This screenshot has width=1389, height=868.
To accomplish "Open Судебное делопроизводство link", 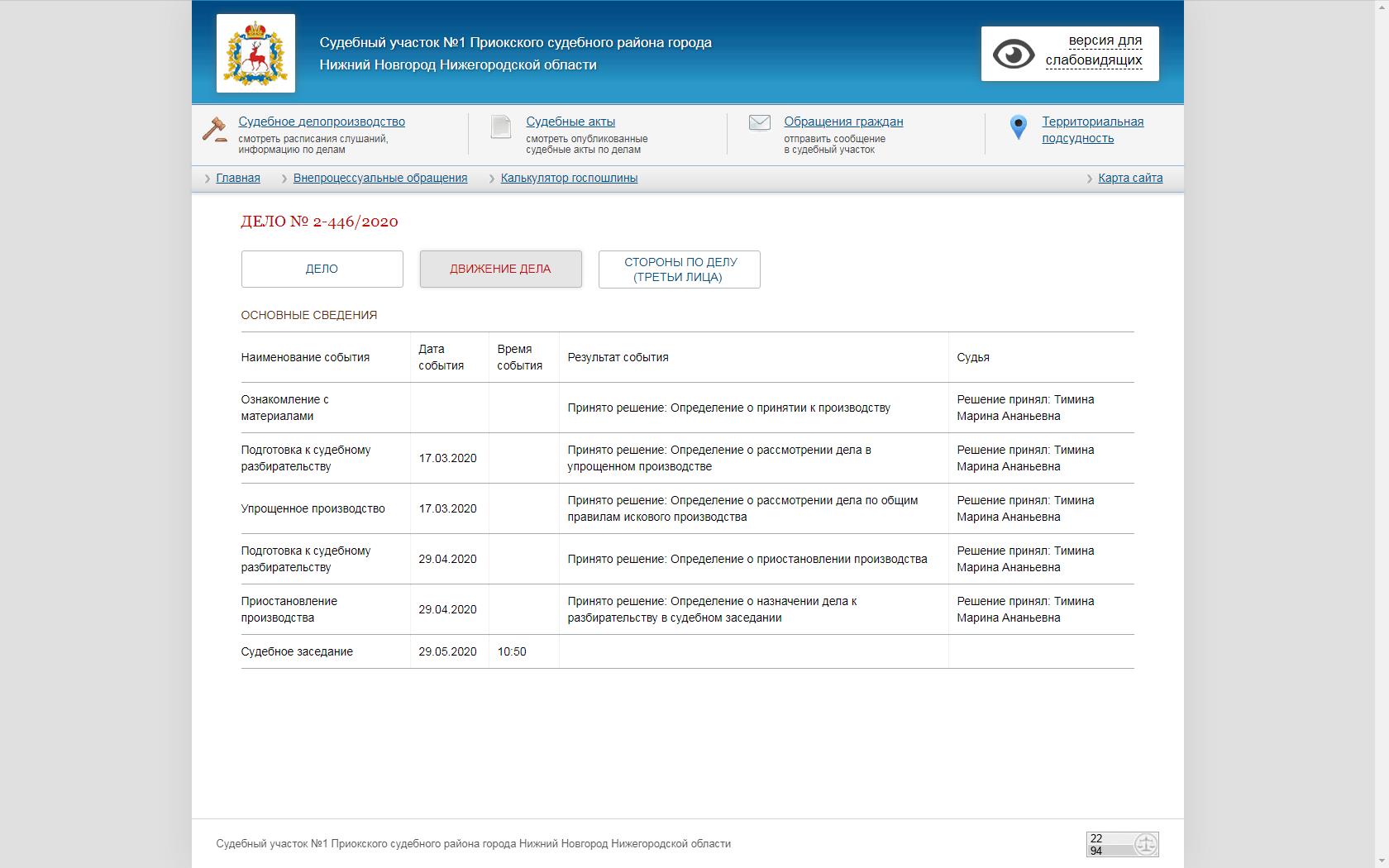I will pyautogui.click(x=322, y=122).
